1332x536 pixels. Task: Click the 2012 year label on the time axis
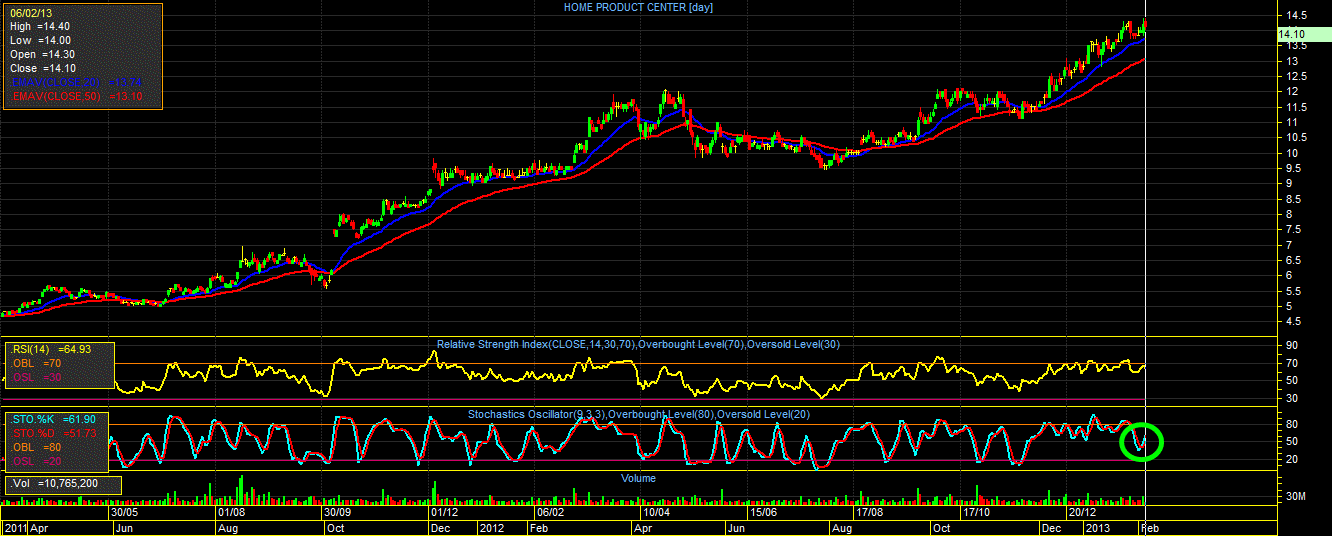[x=491, y=527]
